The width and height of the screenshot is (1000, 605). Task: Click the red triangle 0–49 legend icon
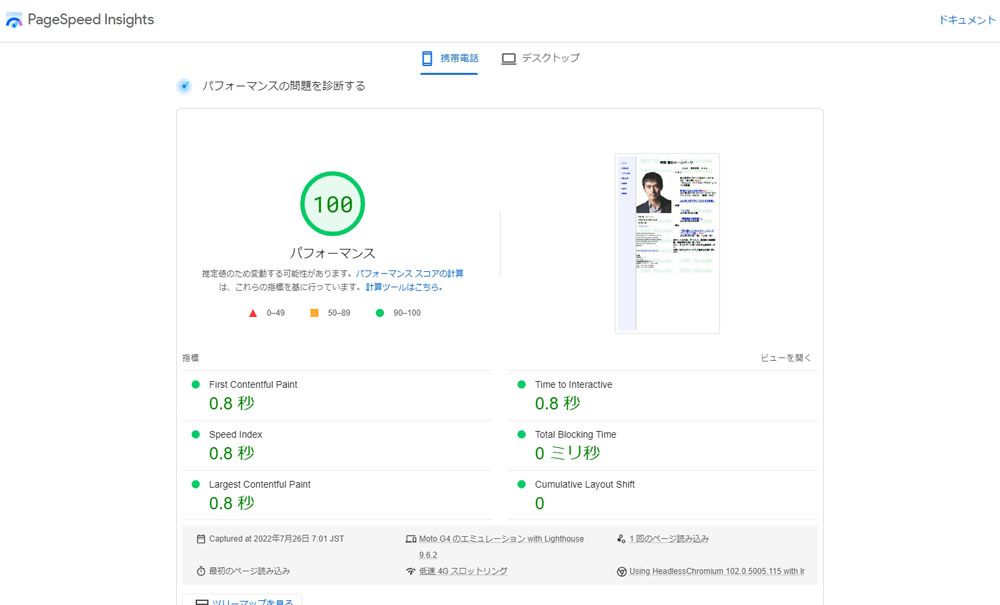pyautogui.click(x=253, y=313)
